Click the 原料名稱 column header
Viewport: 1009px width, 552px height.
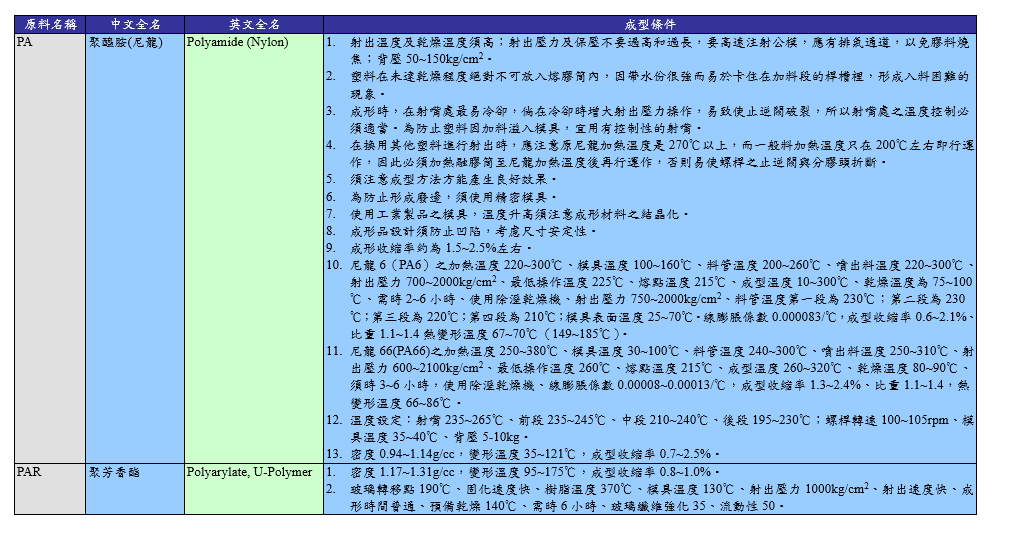click(x=47, y=23)
